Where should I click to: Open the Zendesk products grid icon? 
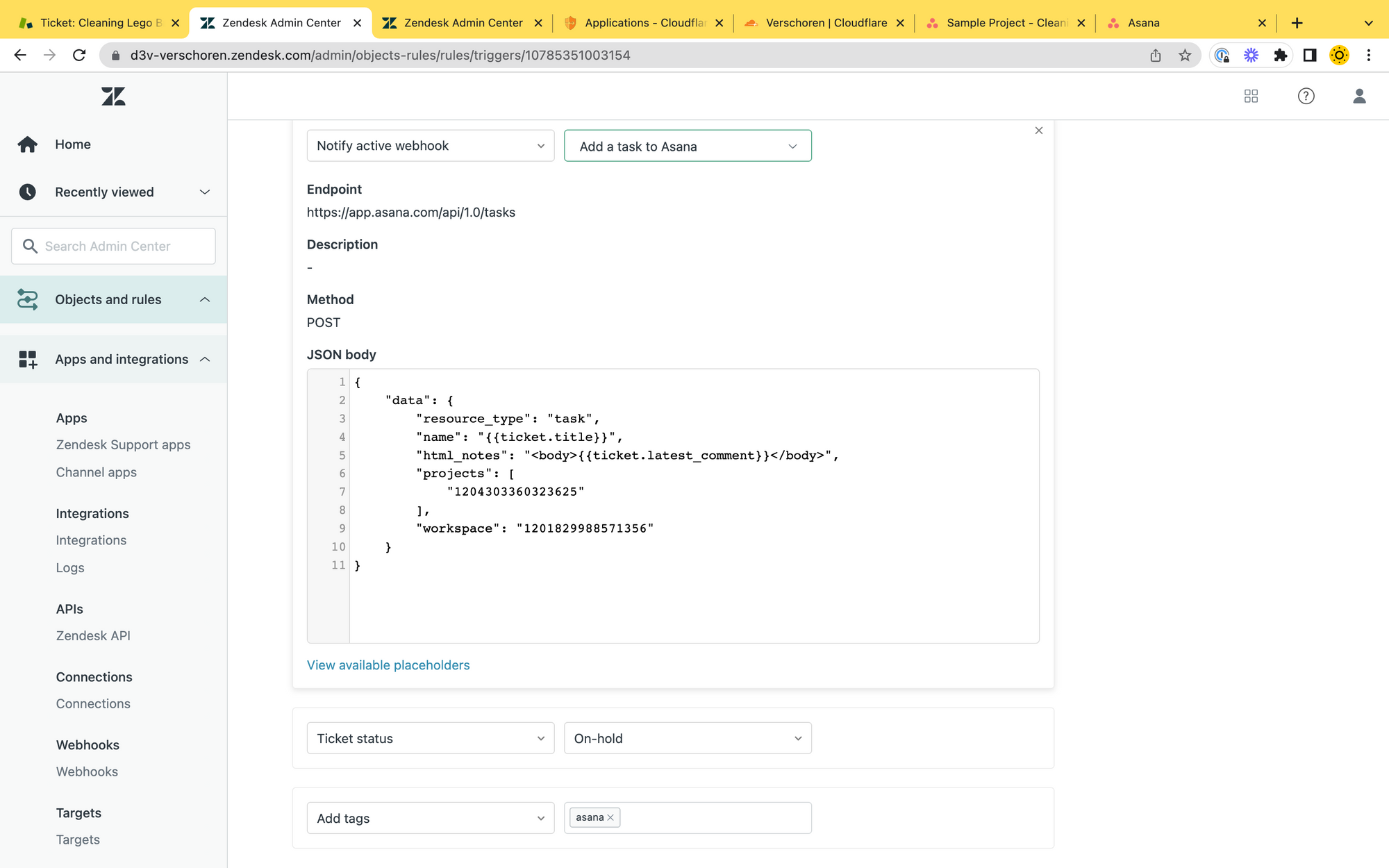click(x=1251, y=96)
